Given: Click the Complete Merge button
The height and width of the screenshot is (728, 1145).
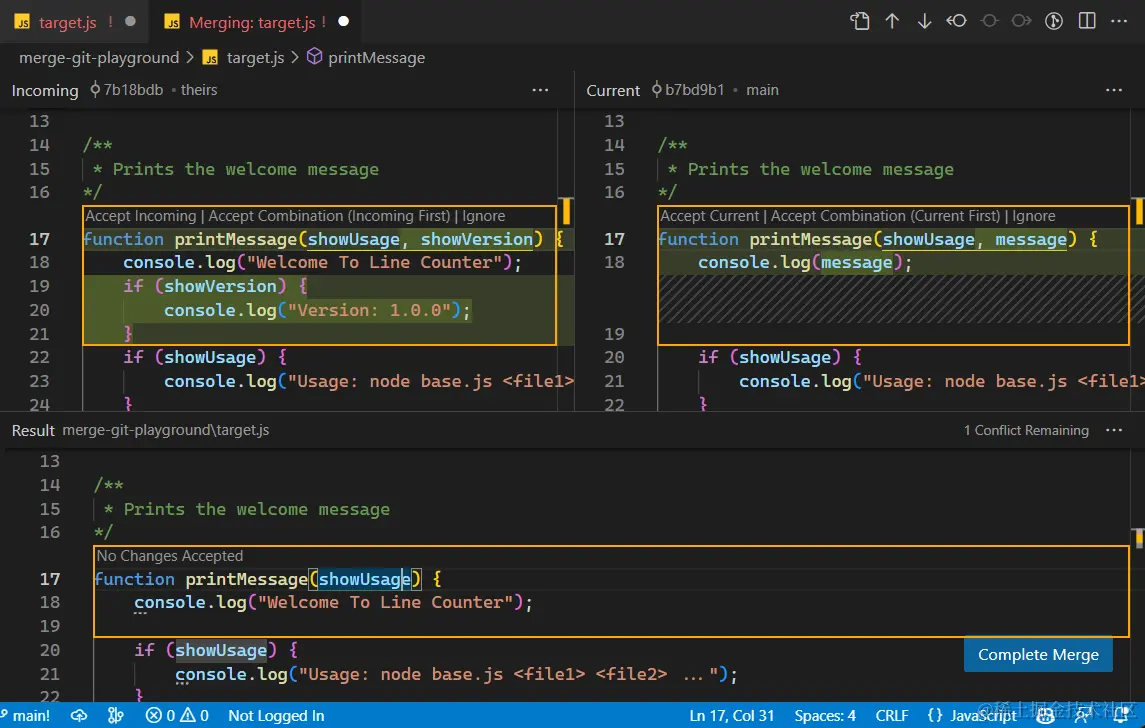Looking at the screenshot, I should (1038, 655).
